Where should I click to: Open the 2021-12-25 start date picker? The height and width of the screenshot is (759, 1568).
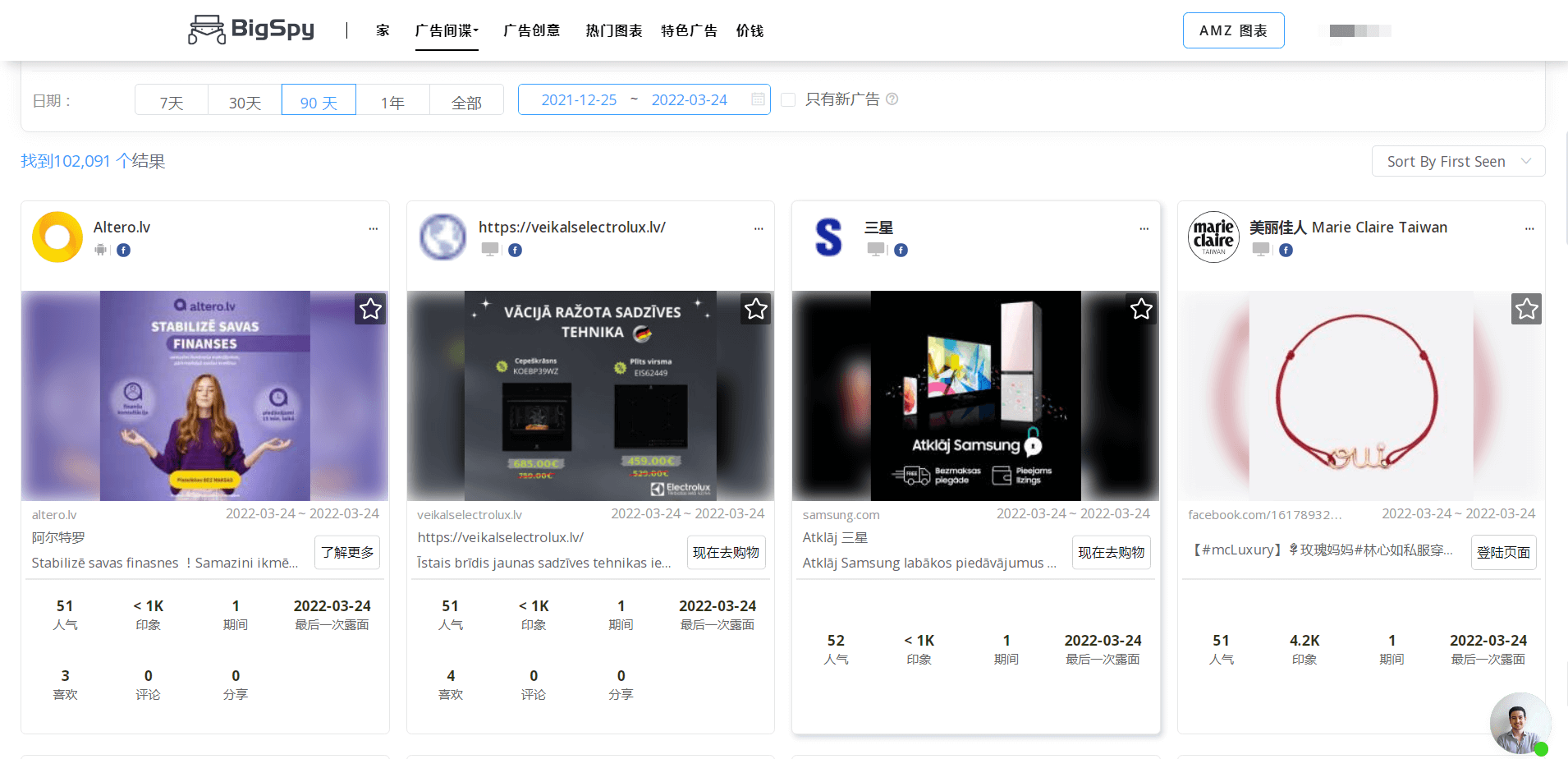tap(579, 99)
